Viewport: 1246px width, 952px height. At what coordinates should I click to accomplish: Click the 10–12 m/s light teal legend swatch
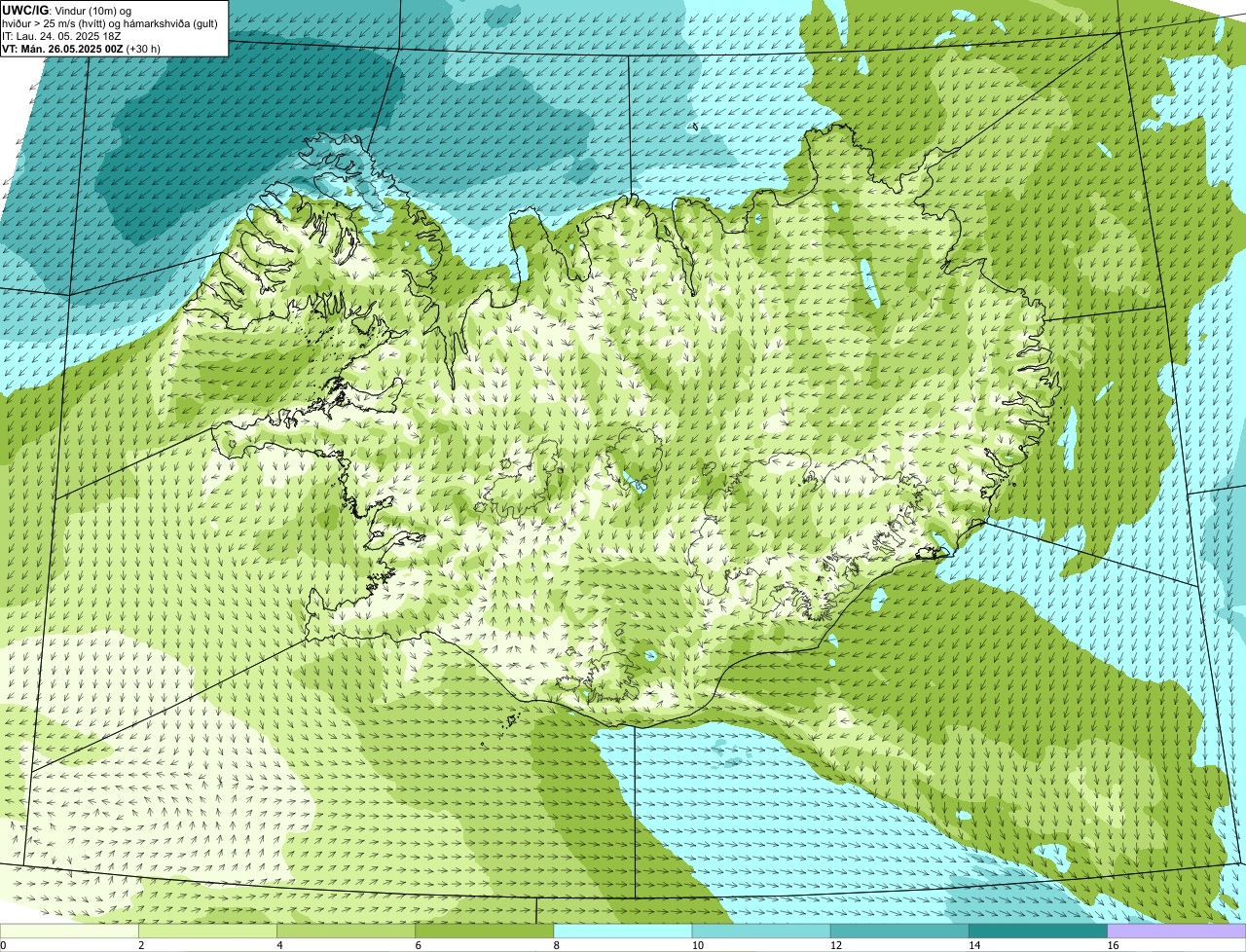[x=761, y=931]
